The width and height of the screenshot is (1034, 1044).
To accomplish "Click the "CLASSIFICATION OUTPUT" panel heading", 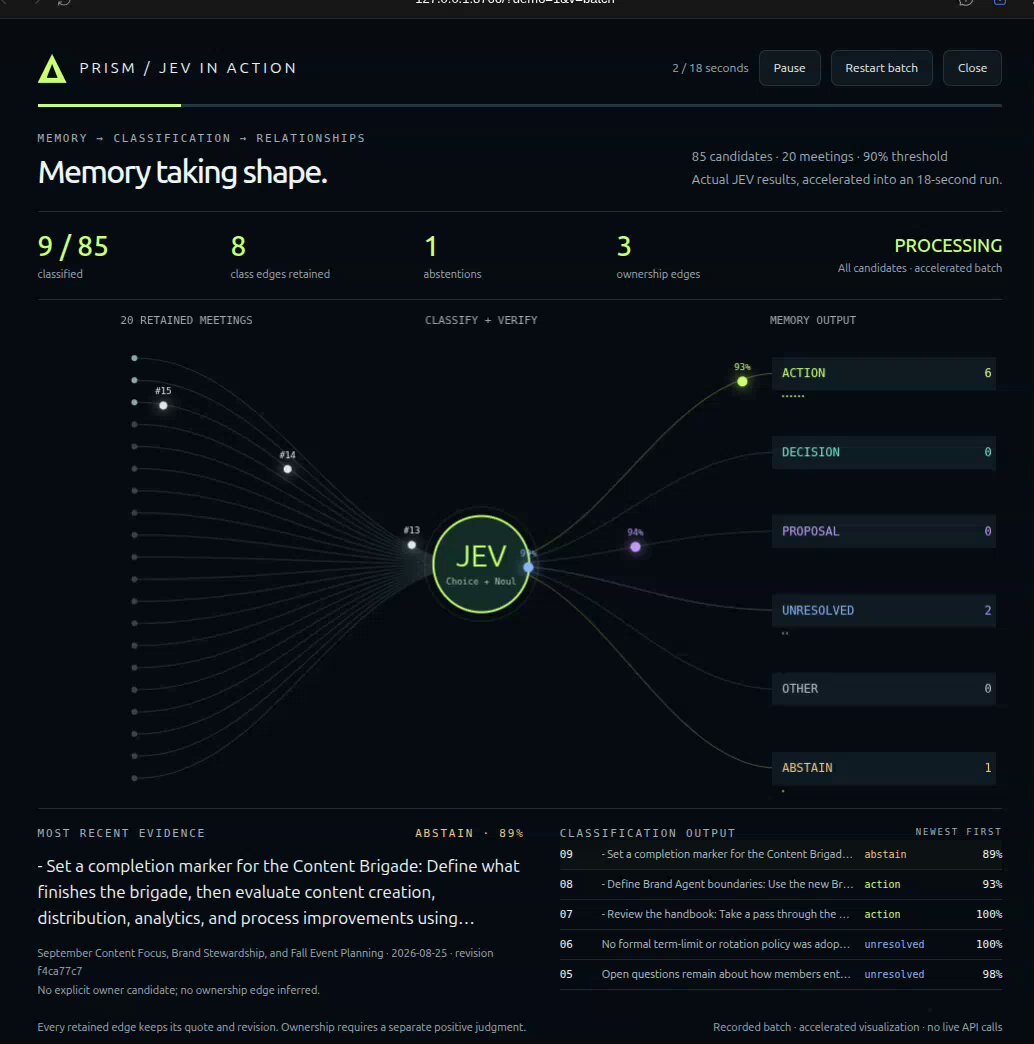I will tap(647, 833).
